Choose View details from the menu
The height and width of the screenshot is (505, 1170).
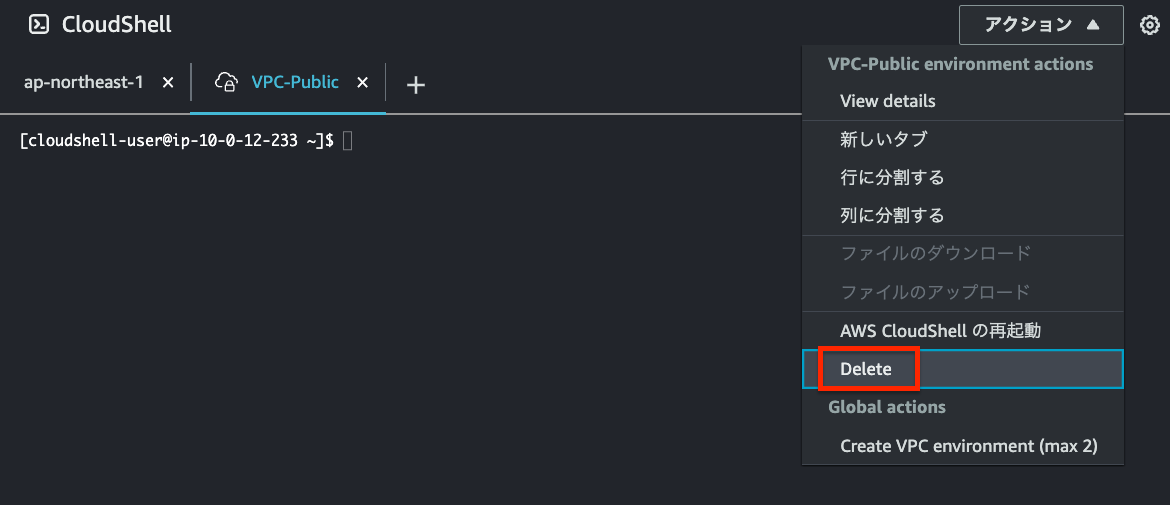[887, 101]
